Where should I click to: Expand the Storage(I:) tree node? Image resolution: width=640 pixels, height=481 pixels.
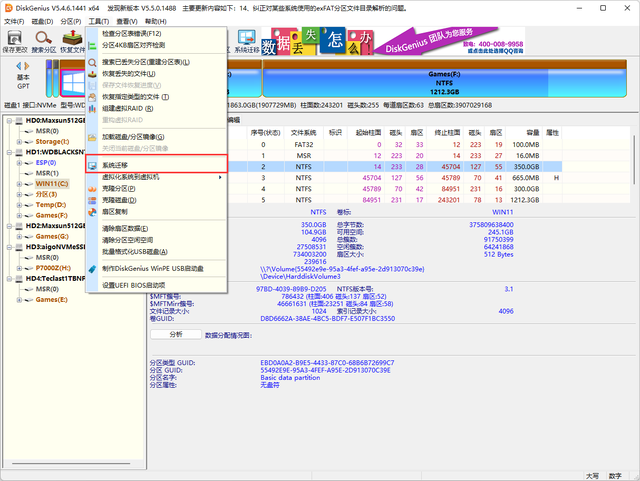tap(19, 142)
